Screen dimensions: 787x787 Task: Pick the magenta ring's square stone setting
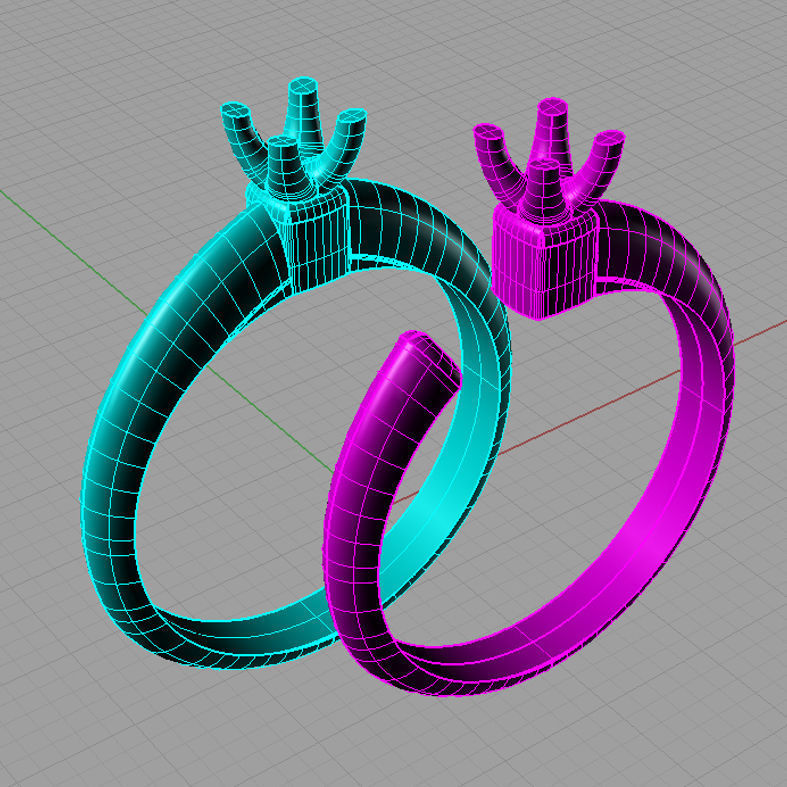(x=545, y=261)
